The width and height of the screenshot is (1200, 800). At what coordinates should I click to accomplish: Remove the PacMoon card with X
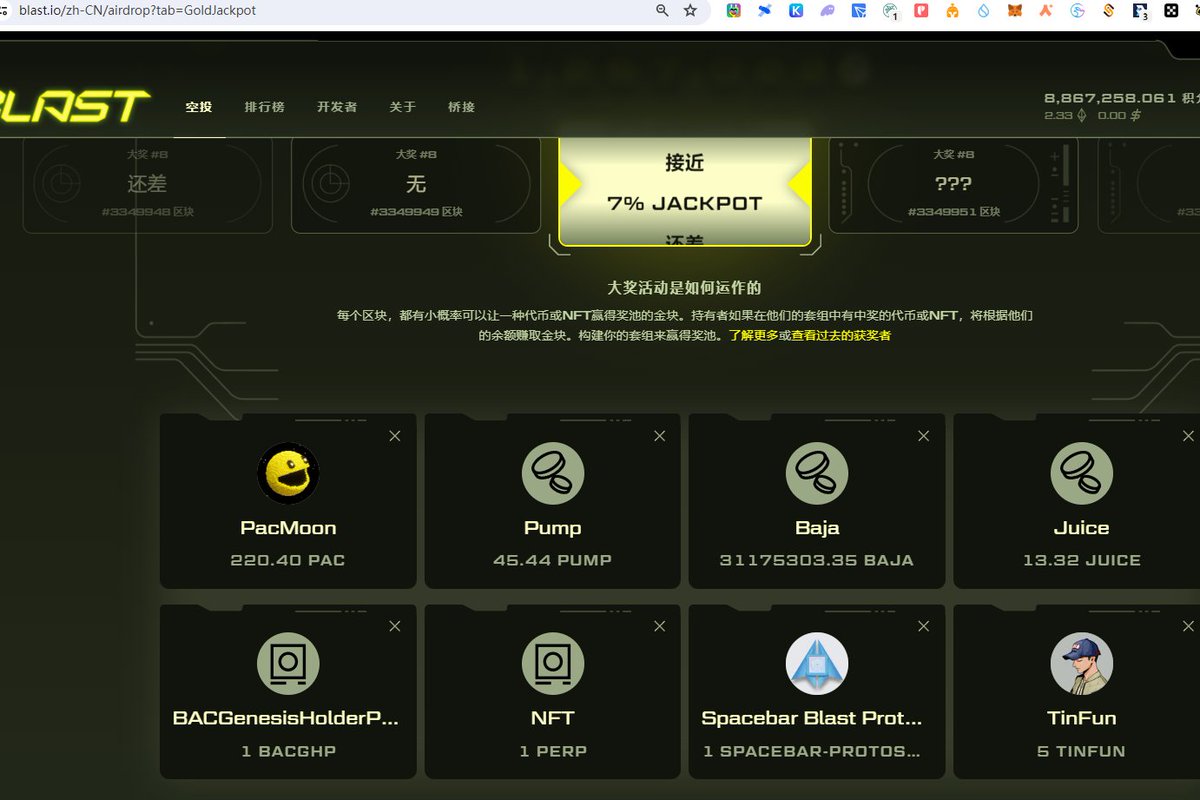click(x=395, y=436)
